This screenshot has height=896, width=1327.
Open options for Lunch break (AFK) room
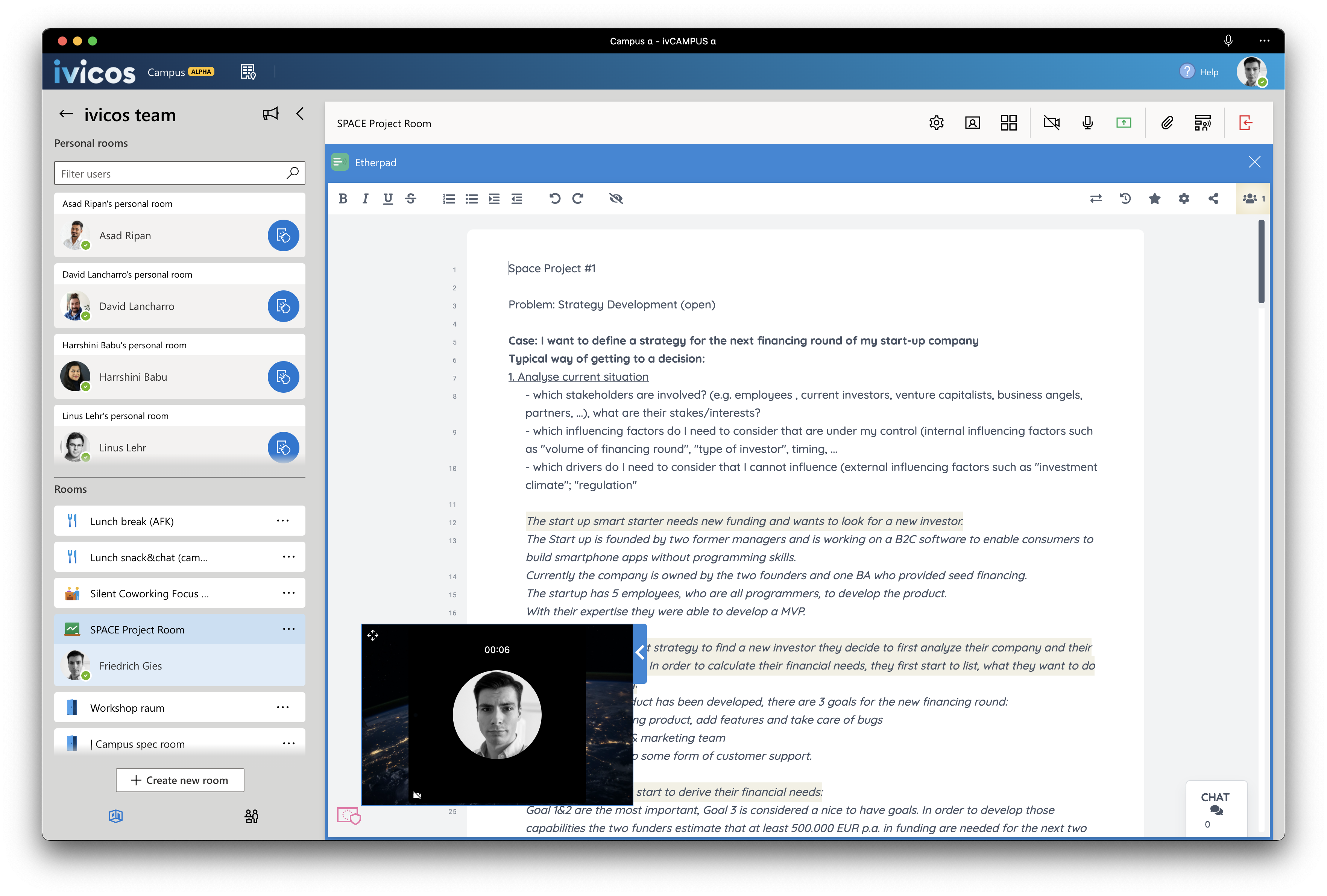(282, 521)
